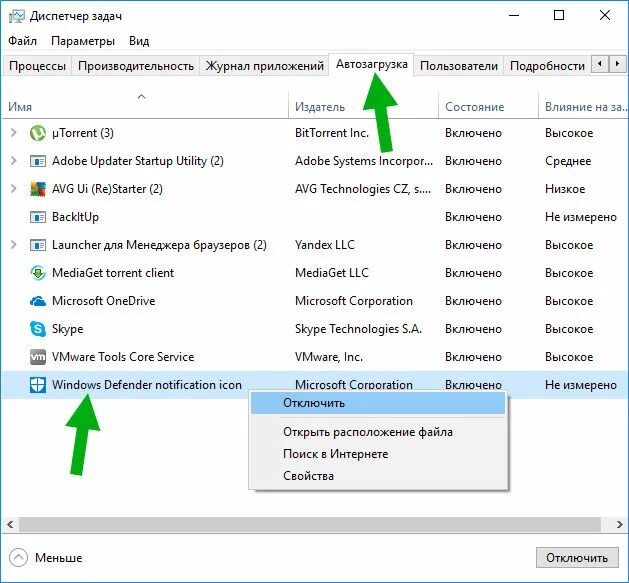Open the Файл menu
This screenshot has width=629, height=583.
tap(22, 41)
